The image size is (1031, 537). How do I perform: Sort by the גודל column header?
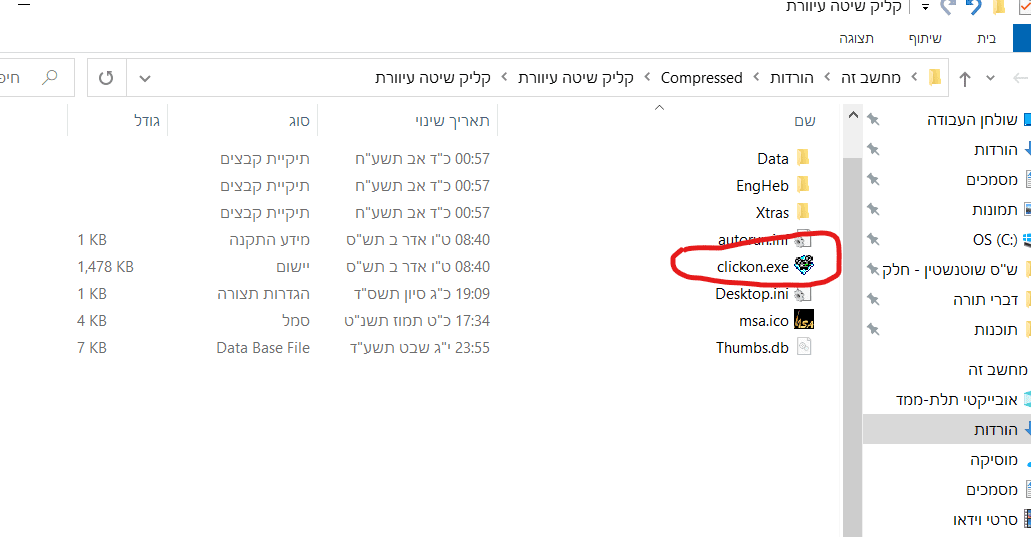[x=147, y=121]
